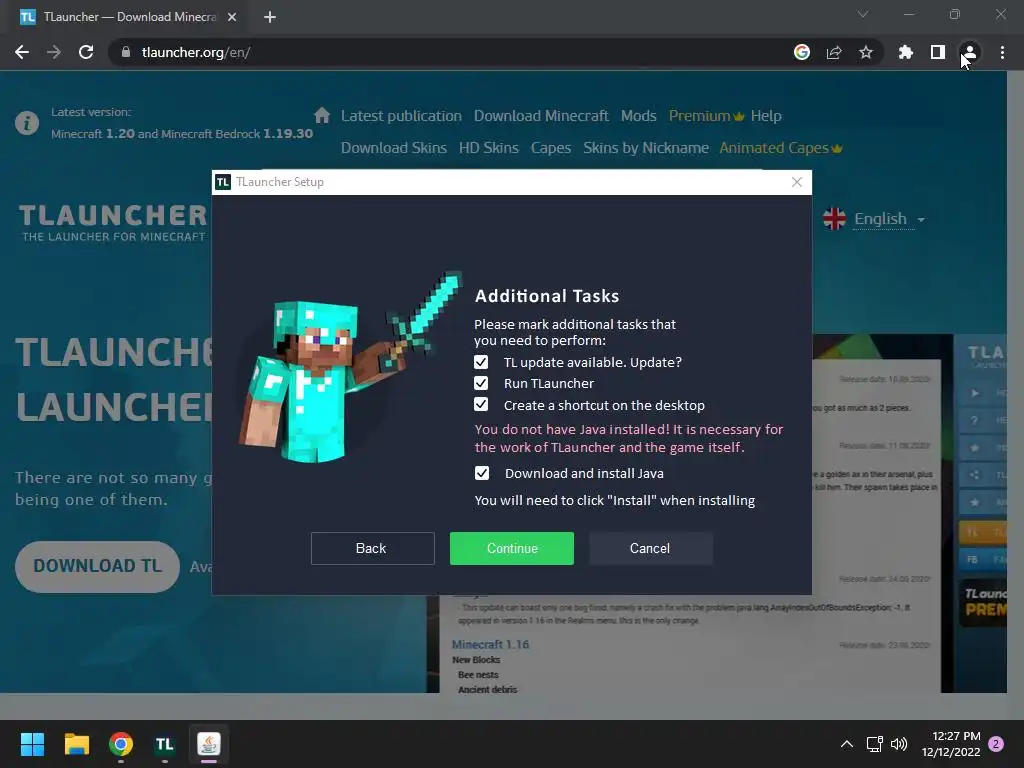Open the clock showing 12:27 PM

[x=951, y=744]
